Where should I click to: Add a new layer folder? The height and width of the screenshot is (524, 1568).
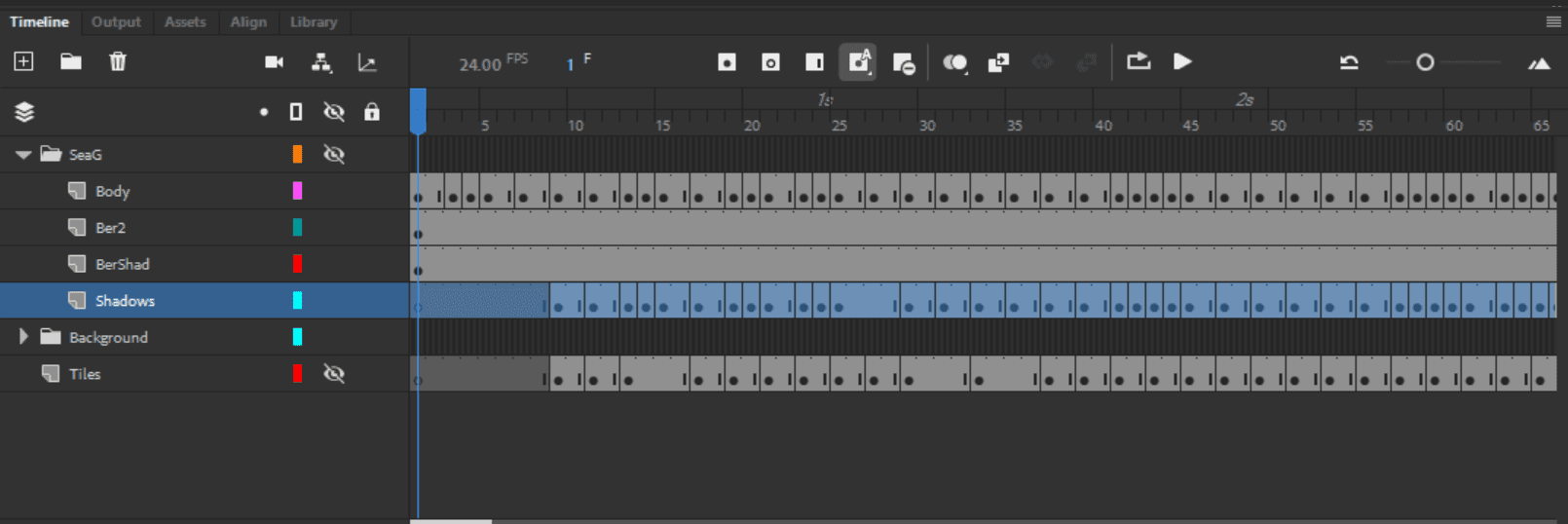point(70,61)
